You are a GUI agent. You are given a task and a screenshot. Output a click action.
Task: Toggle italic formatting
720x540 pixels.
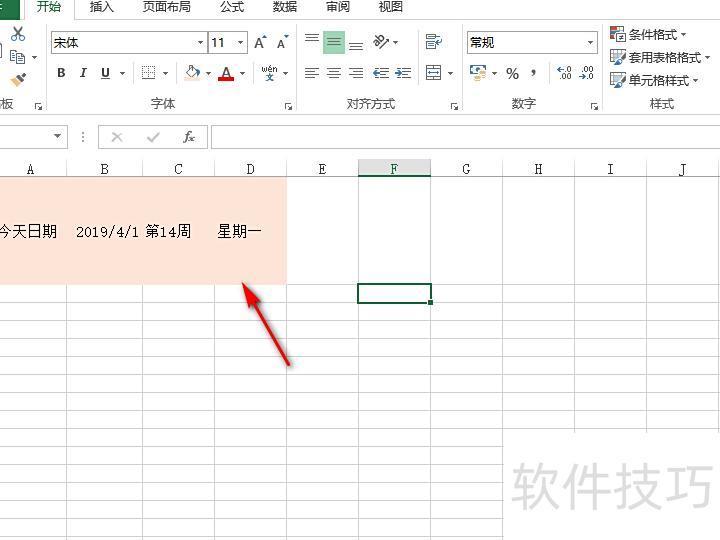[83, 73]
